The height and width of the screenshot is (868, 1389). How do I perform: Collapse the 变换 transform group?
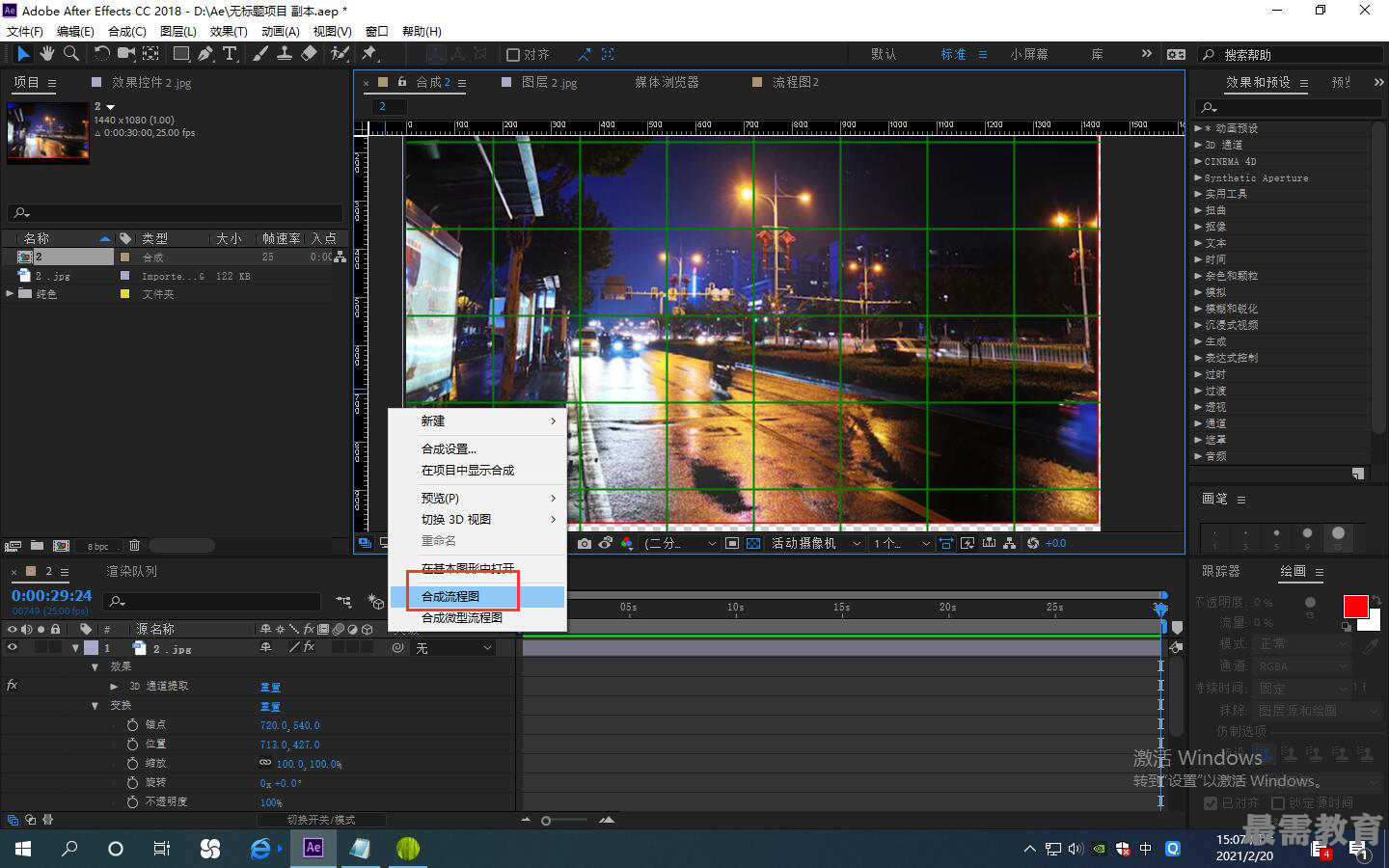point(95,706)
